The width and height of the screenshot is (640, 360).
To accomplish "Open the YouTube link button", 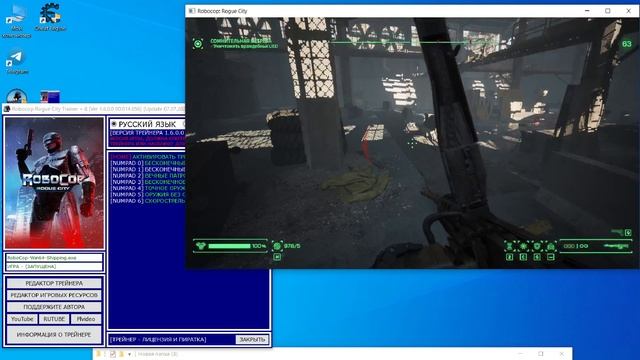I will tap(22, 319).
